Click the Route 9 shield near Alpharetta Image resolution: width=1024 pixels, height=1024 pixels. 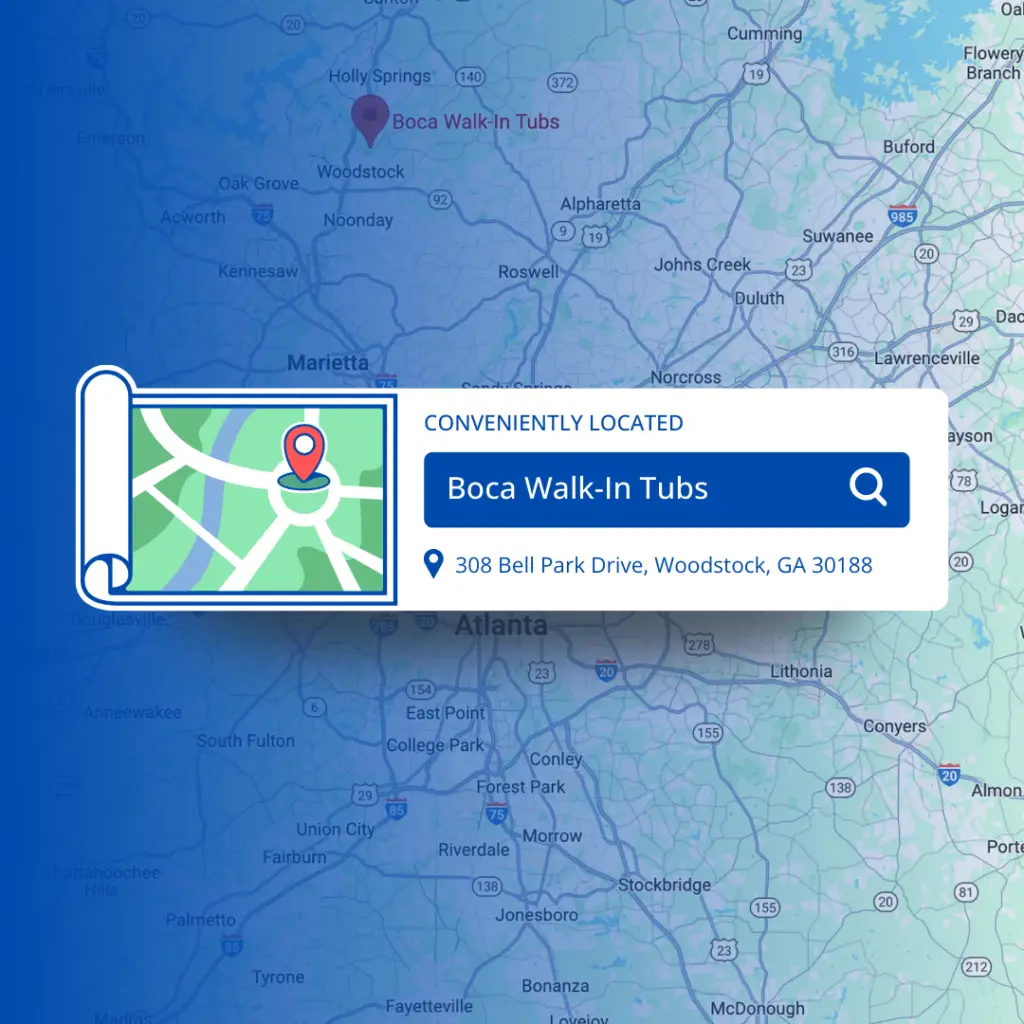coord(563,231)
